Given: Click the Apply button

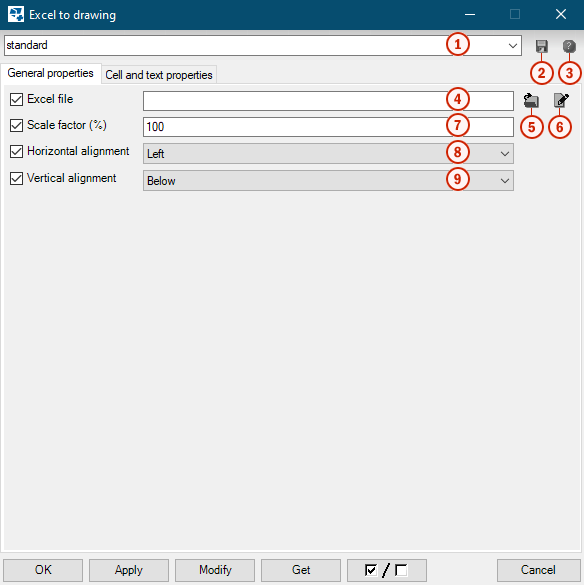Looking at the screenshot, I should click(129, 570).
